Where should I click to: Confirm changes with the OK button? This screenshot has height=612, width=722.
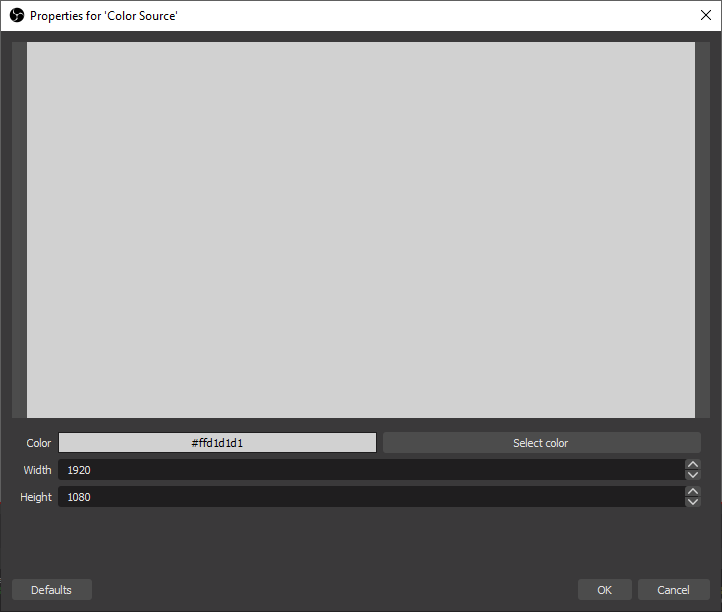[605, 589]
